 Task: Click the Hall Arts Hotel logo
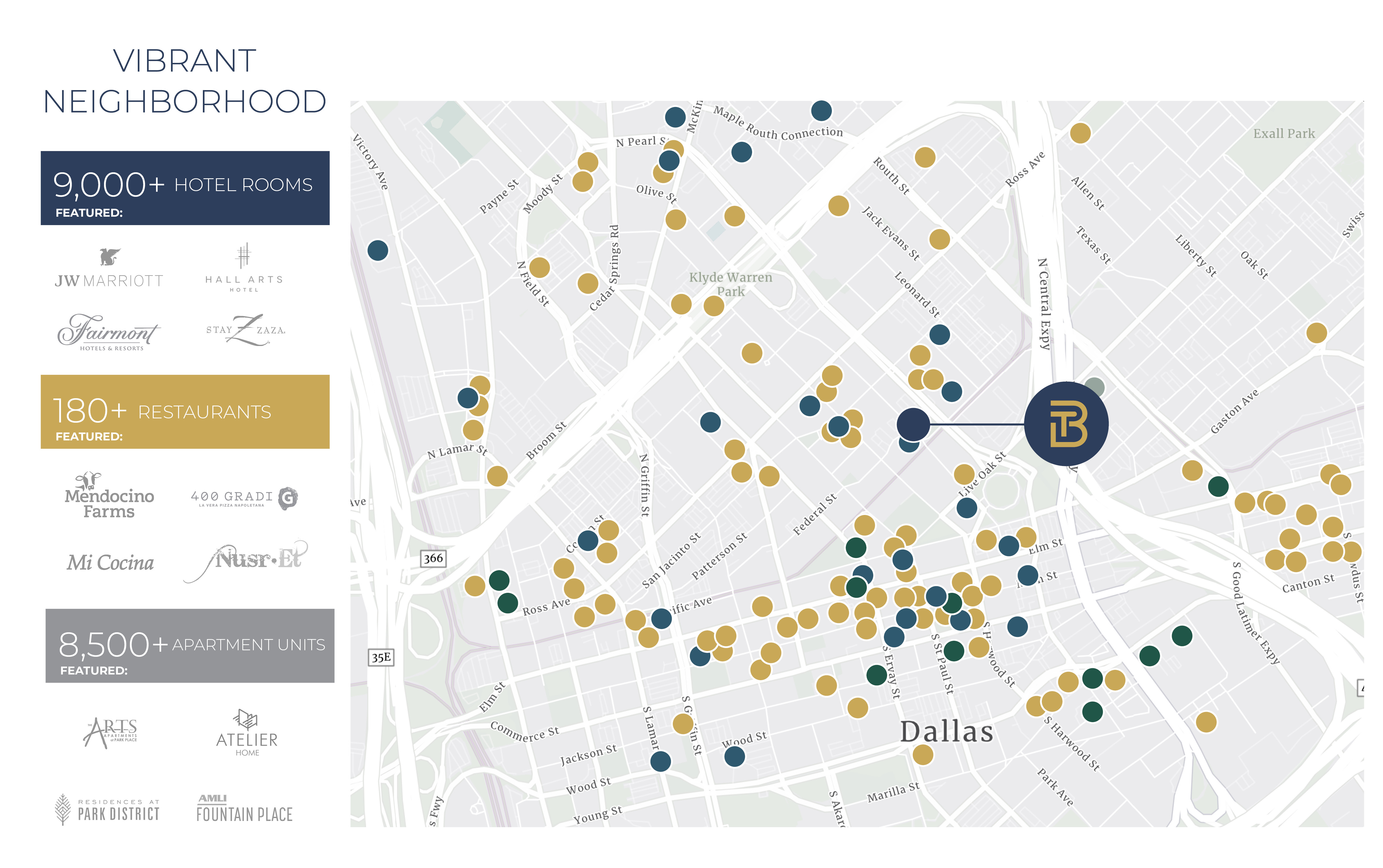coord(244,268)
